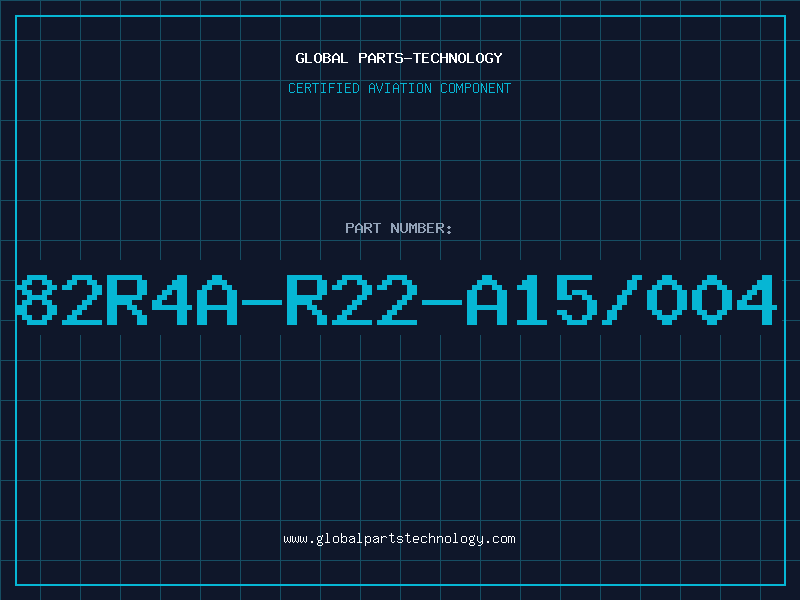800x600 pixels.
Task: Click the CERTIFIED AVIATION COMPONENT subtitle
Action: click(399, 88)
